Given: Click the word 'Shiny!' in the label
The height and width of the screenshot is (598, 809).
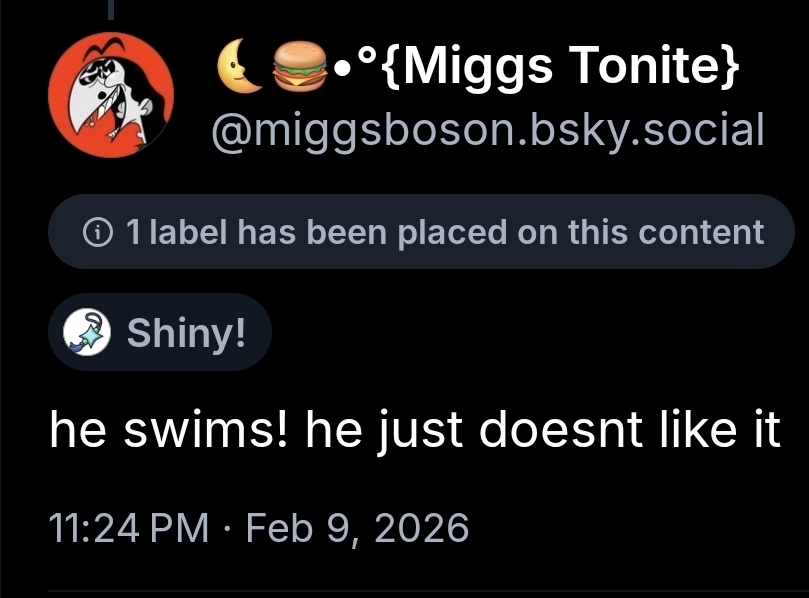Looking at the screenshot, I should [185, 333].
